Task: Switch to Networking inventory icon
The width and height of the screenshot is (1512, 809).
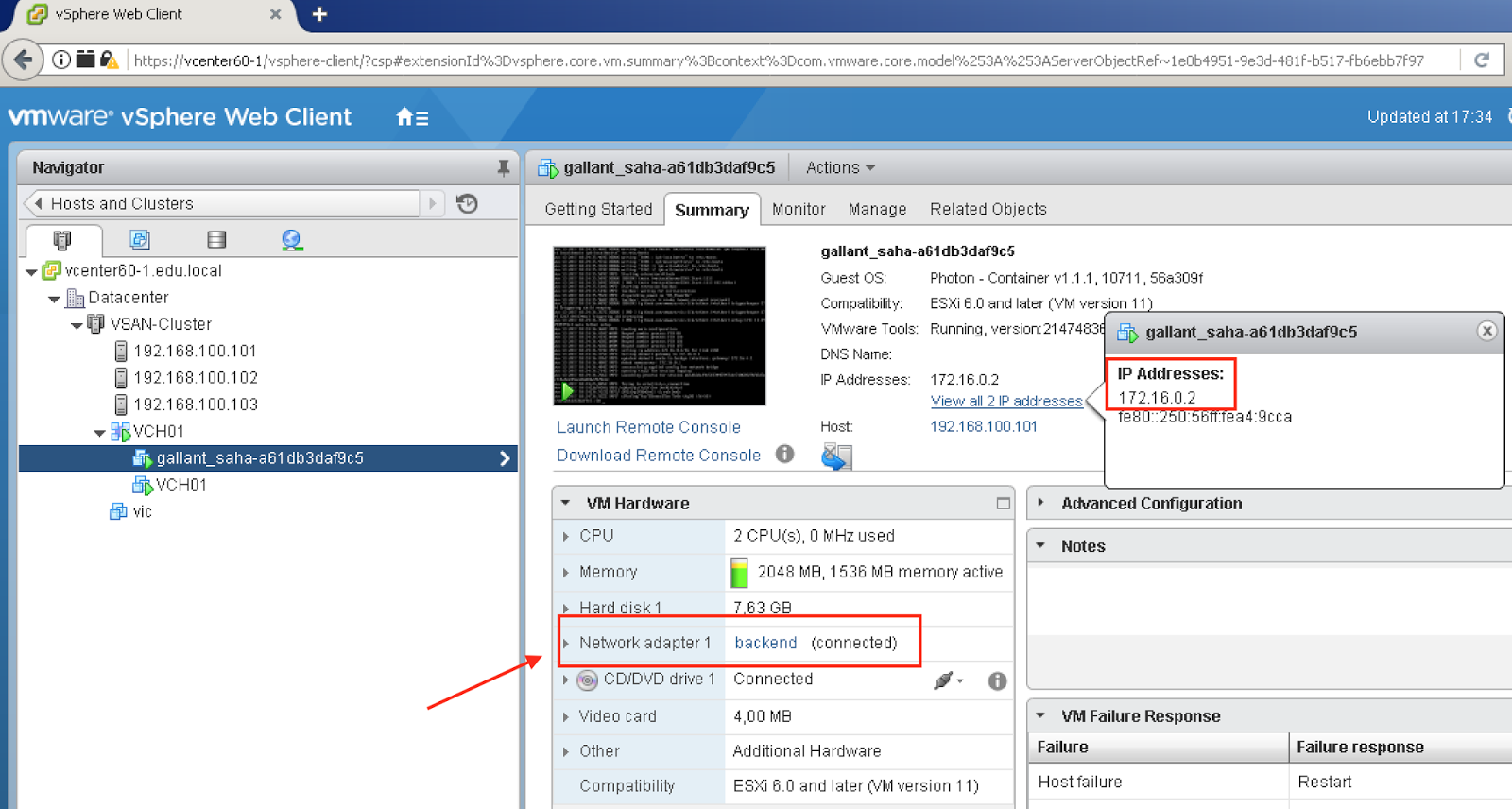Action: tap(292, 240)
